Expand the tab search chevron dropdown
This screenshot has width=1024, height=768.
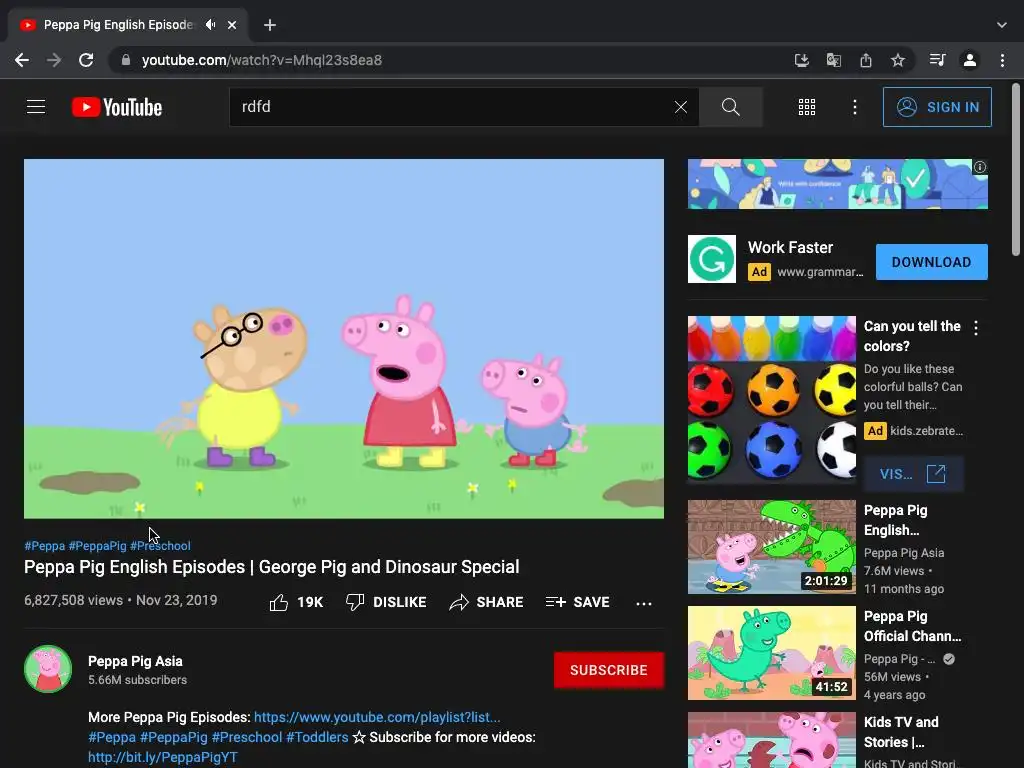pyautogui.click(x=1002, y=25)
